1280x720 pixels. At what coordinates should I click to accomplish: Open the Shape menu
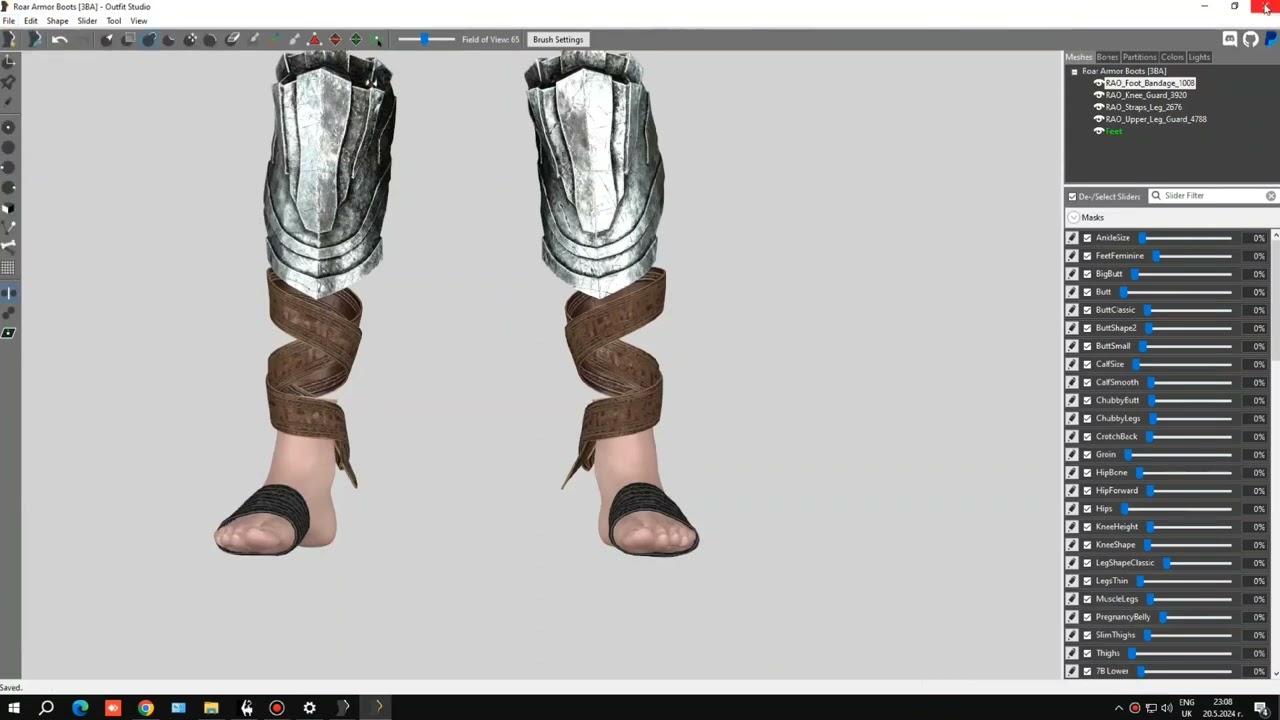(x=57, y=21)
